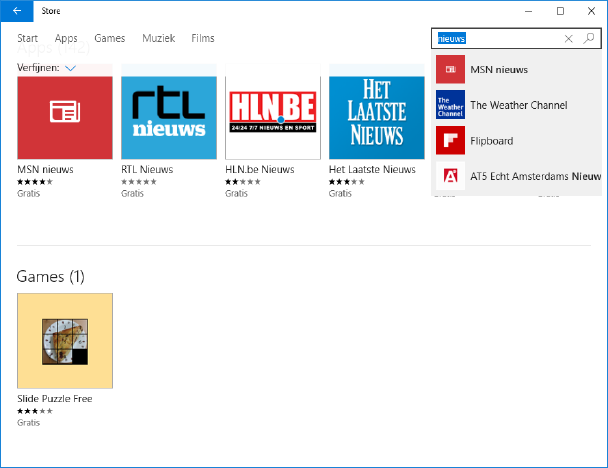This screenshot has height=468, width=608.
Task: Close the Store window
Action: pos(591,11)
